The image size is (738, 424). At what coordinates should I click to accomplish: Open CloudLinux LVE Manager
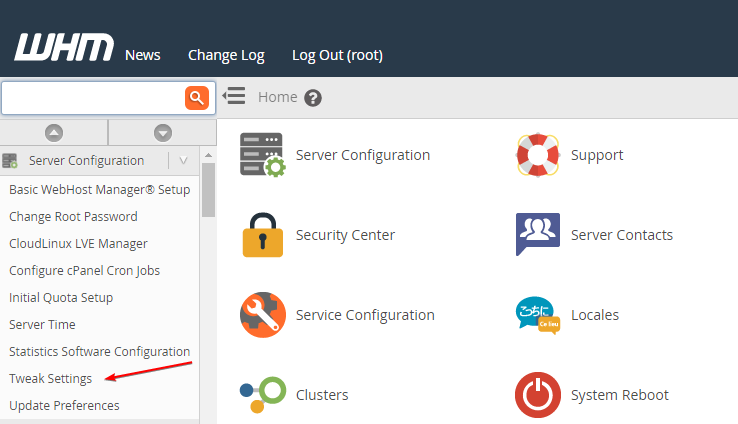click(78, 243)
